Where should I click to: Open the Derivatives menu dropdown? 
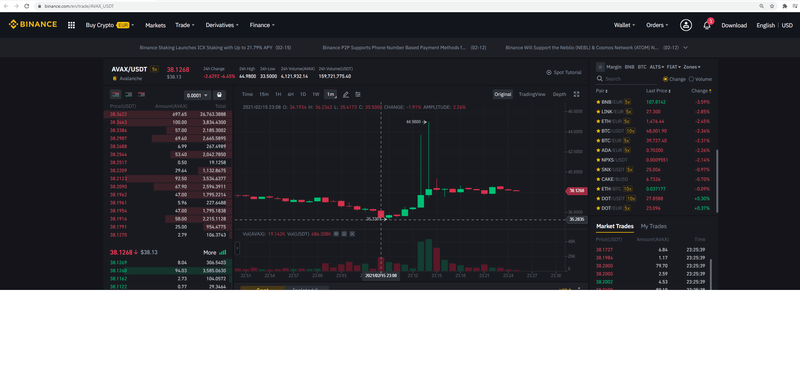[222, 25]
